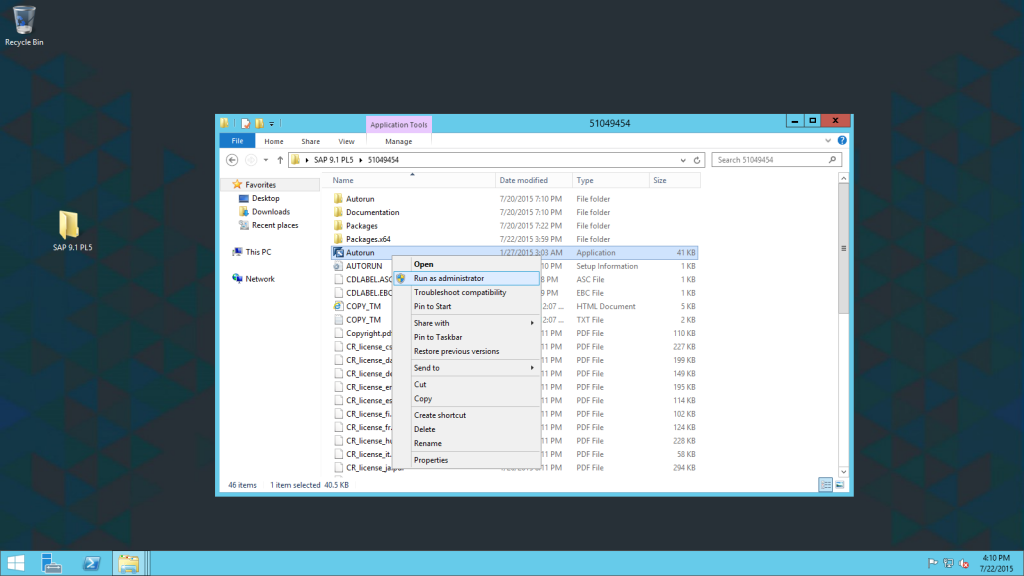Open the Windows Start button

[15, 564]
